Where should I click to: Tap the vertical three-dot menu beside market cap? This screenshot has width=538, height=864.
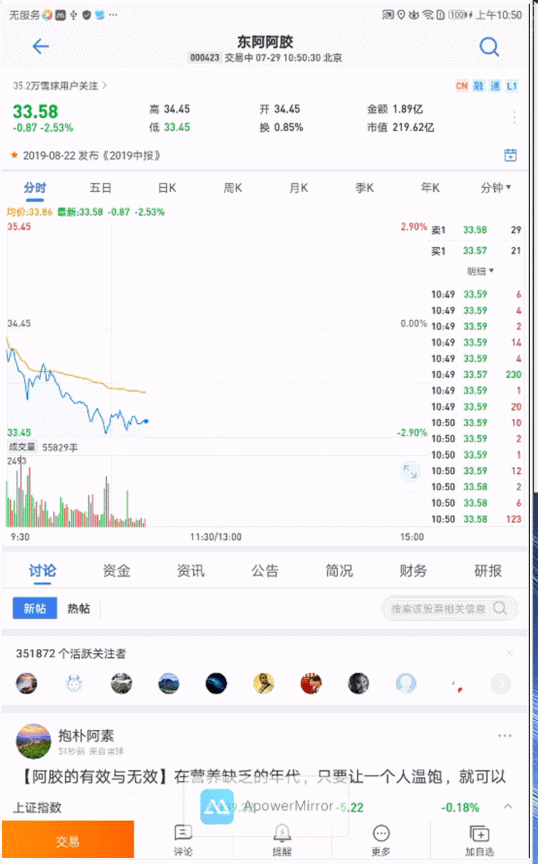(x=514, y=117)
